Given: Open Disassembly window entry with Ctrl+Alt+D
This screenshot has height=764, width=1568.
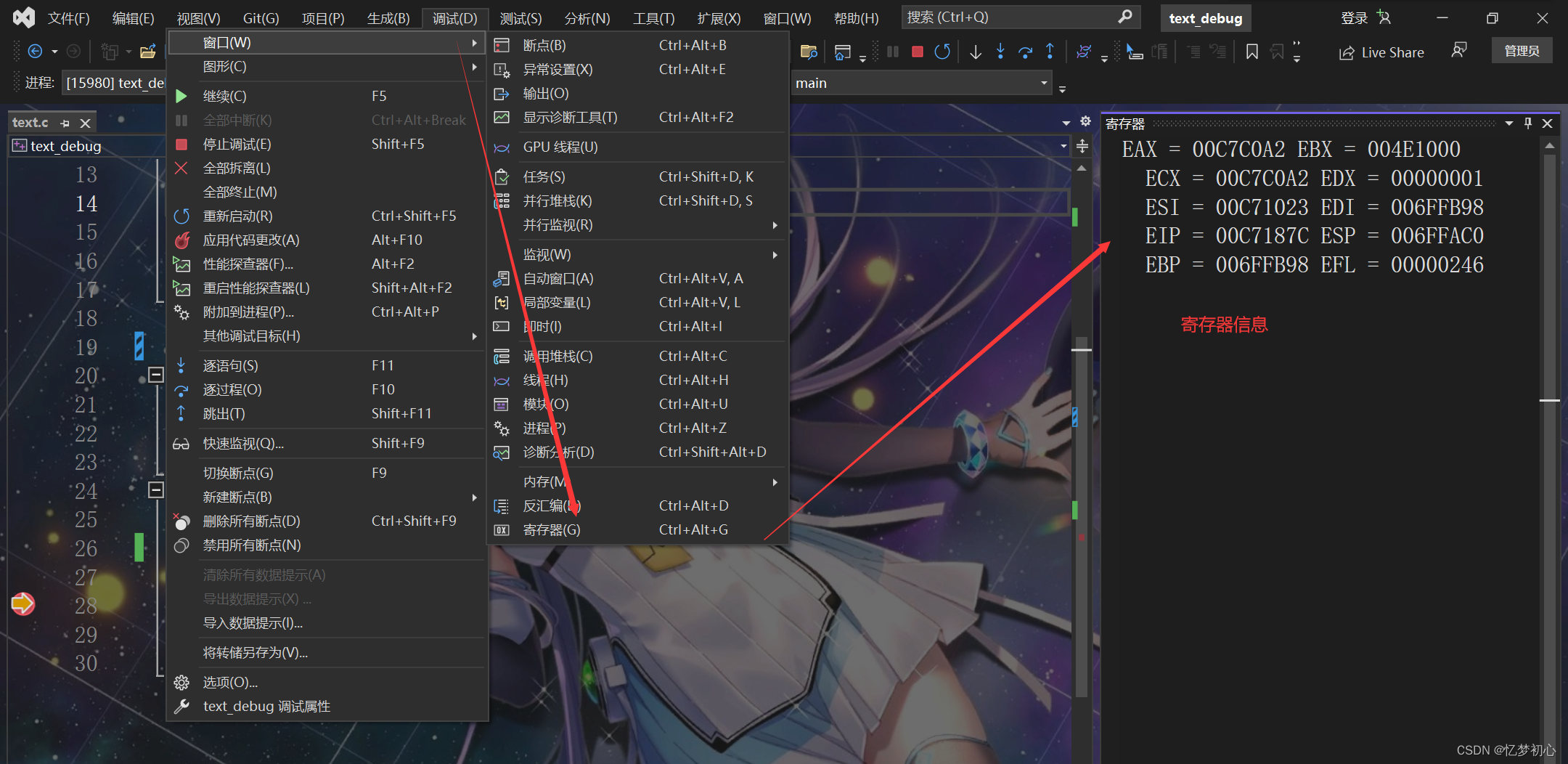Looking at the screenshot, I should [x=637, y=505].
